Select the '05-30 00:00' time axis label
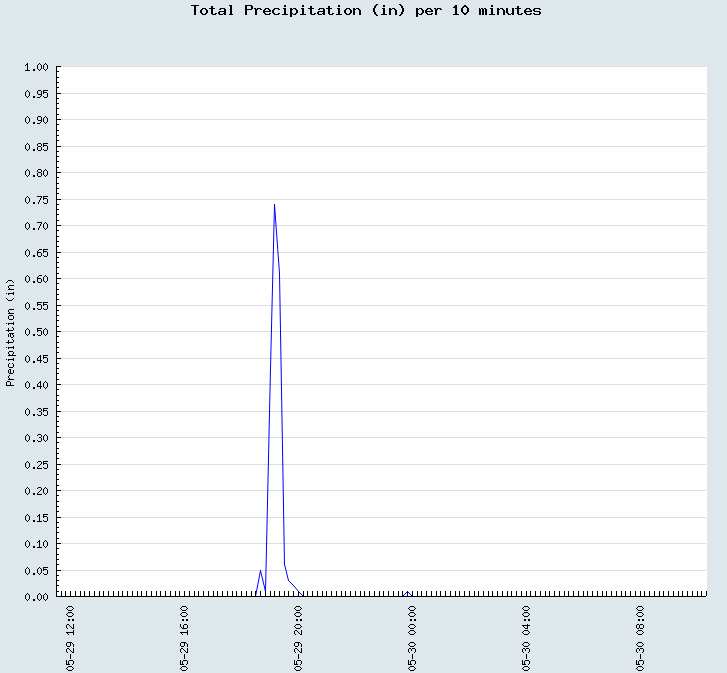This screenshot has width=727, height=673. point(412,637)
